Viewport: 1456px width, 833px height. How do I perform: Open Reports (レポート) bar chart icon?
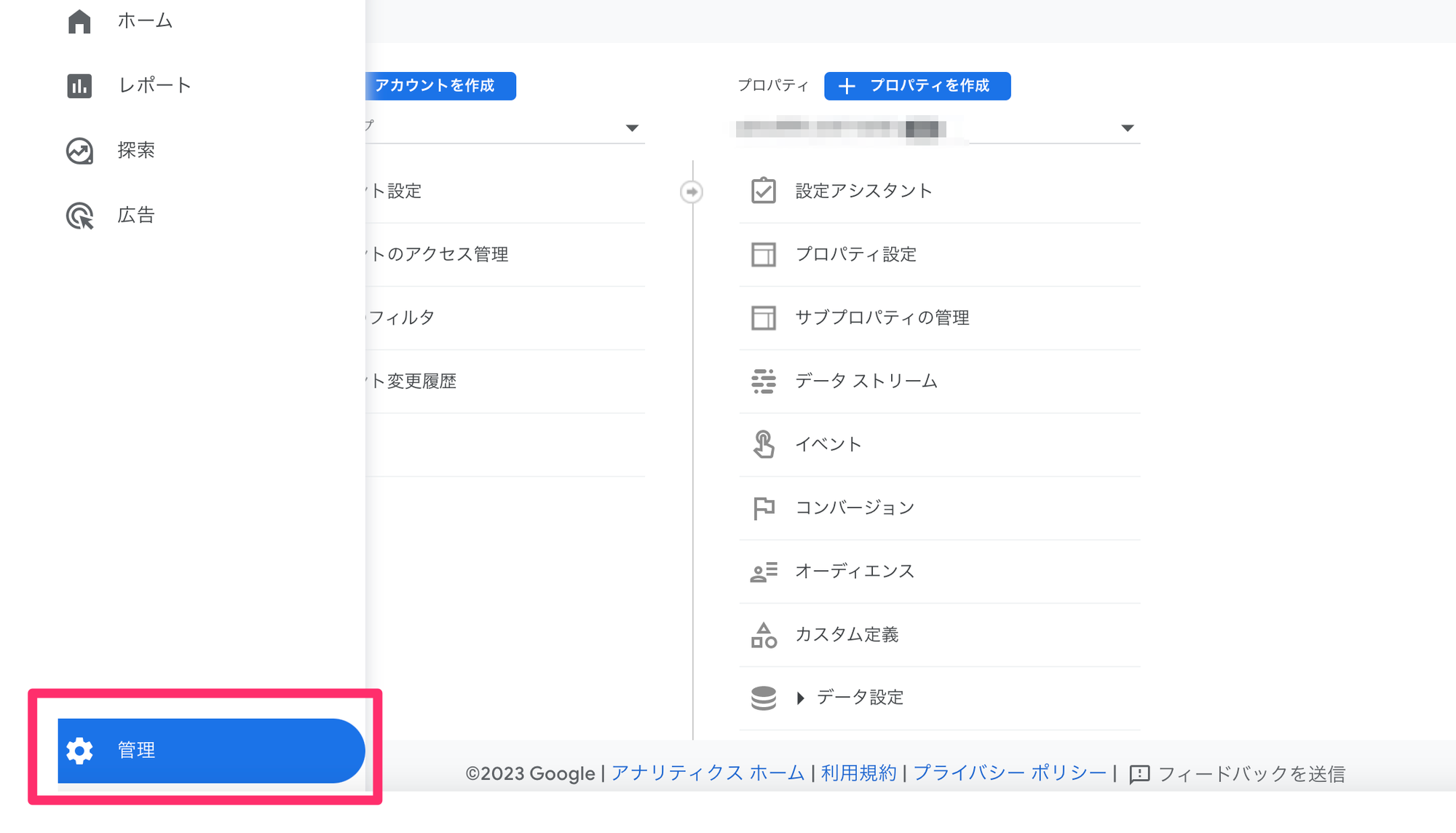pos(79,86)
